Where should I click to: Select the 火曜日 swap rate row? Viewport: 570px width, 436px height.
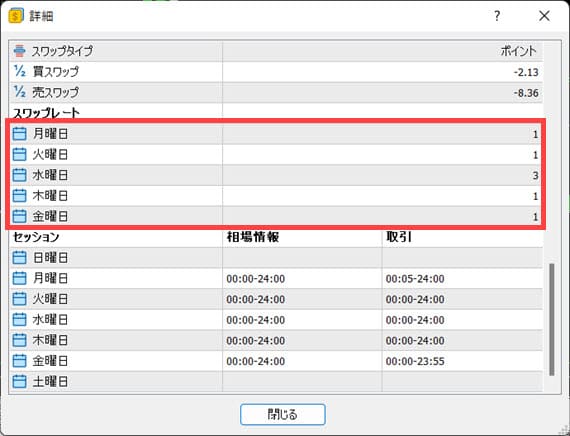pyautogui.click(x=276, y=155)
